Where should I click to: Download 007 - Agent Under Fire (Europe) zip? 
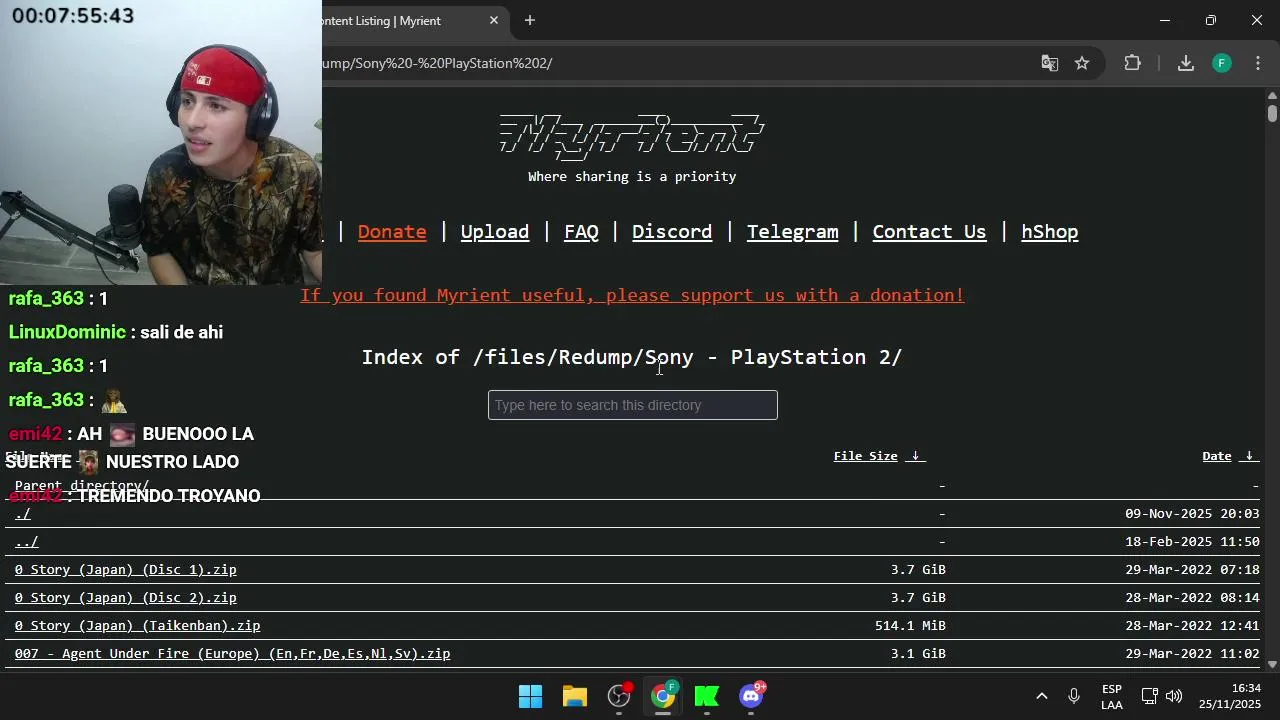click(233, 654)
